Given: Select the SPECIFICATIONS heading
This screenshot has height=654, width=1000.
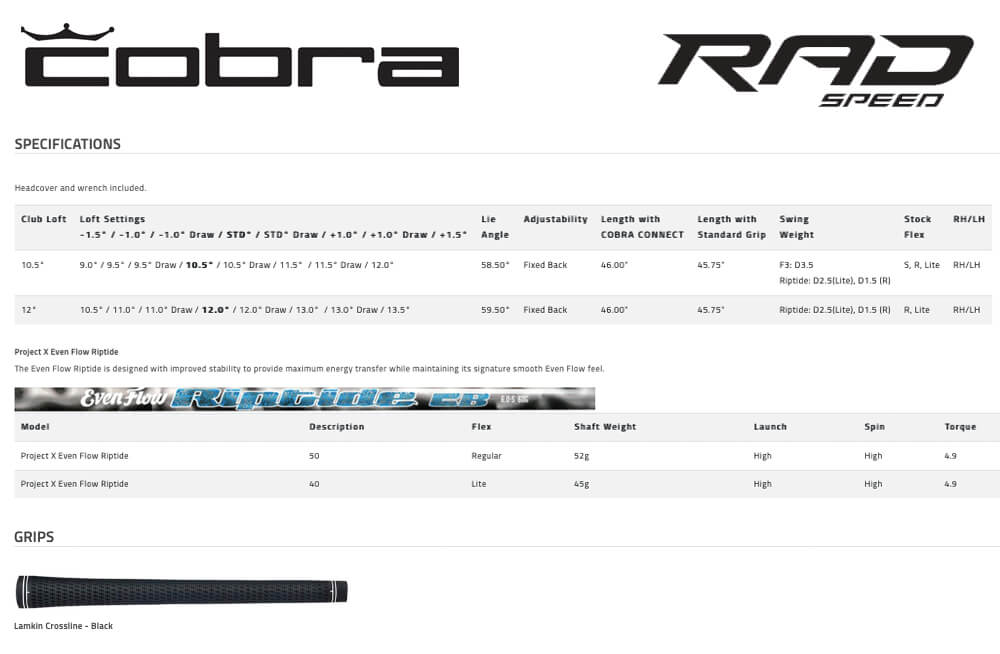Looking at the screenshot, I should 68,144.
